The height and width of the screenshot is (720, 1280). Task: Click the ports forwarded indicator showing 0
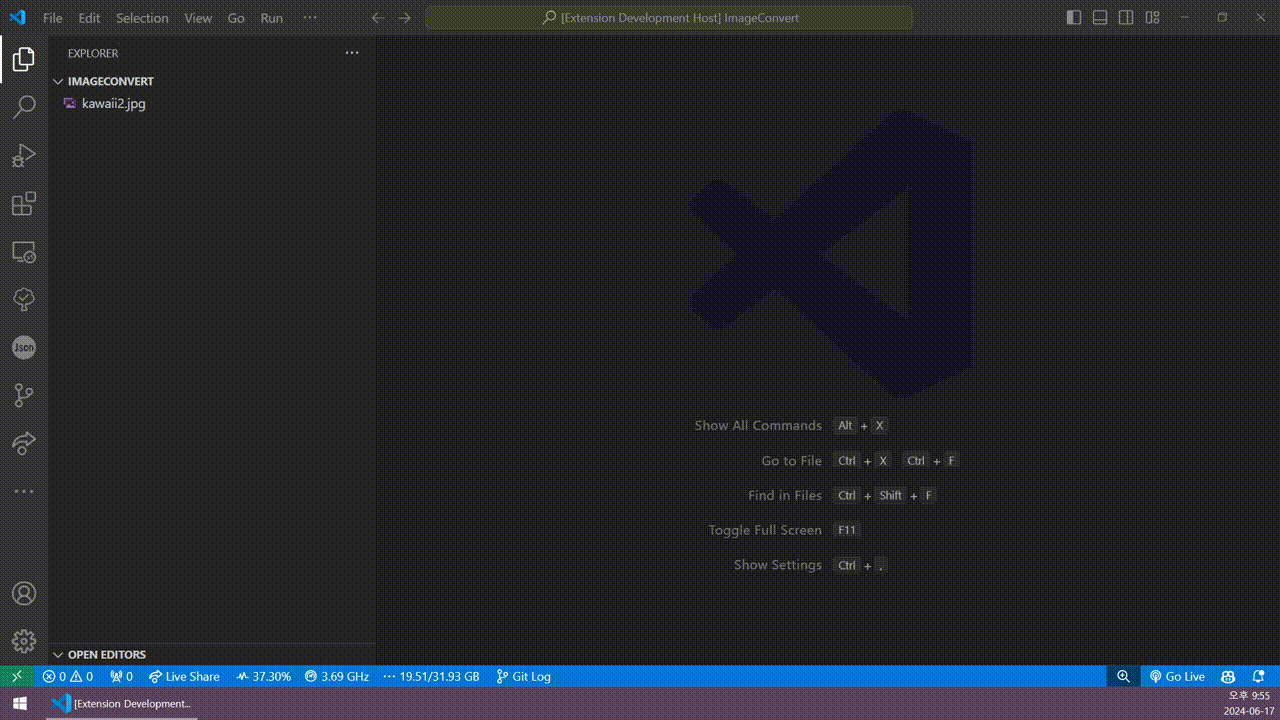(x=122, y=676)
